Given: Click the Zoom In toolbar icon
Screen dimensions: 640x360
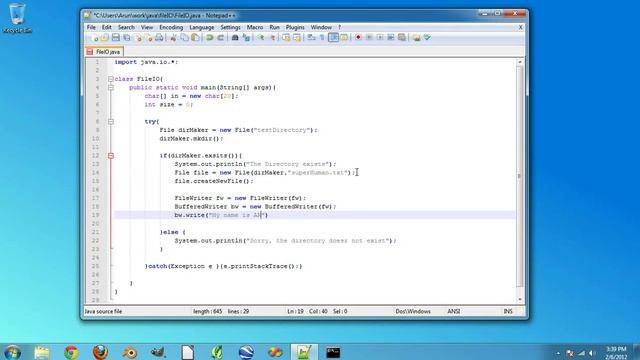Looking at the screenshot, I should point(261,38).
